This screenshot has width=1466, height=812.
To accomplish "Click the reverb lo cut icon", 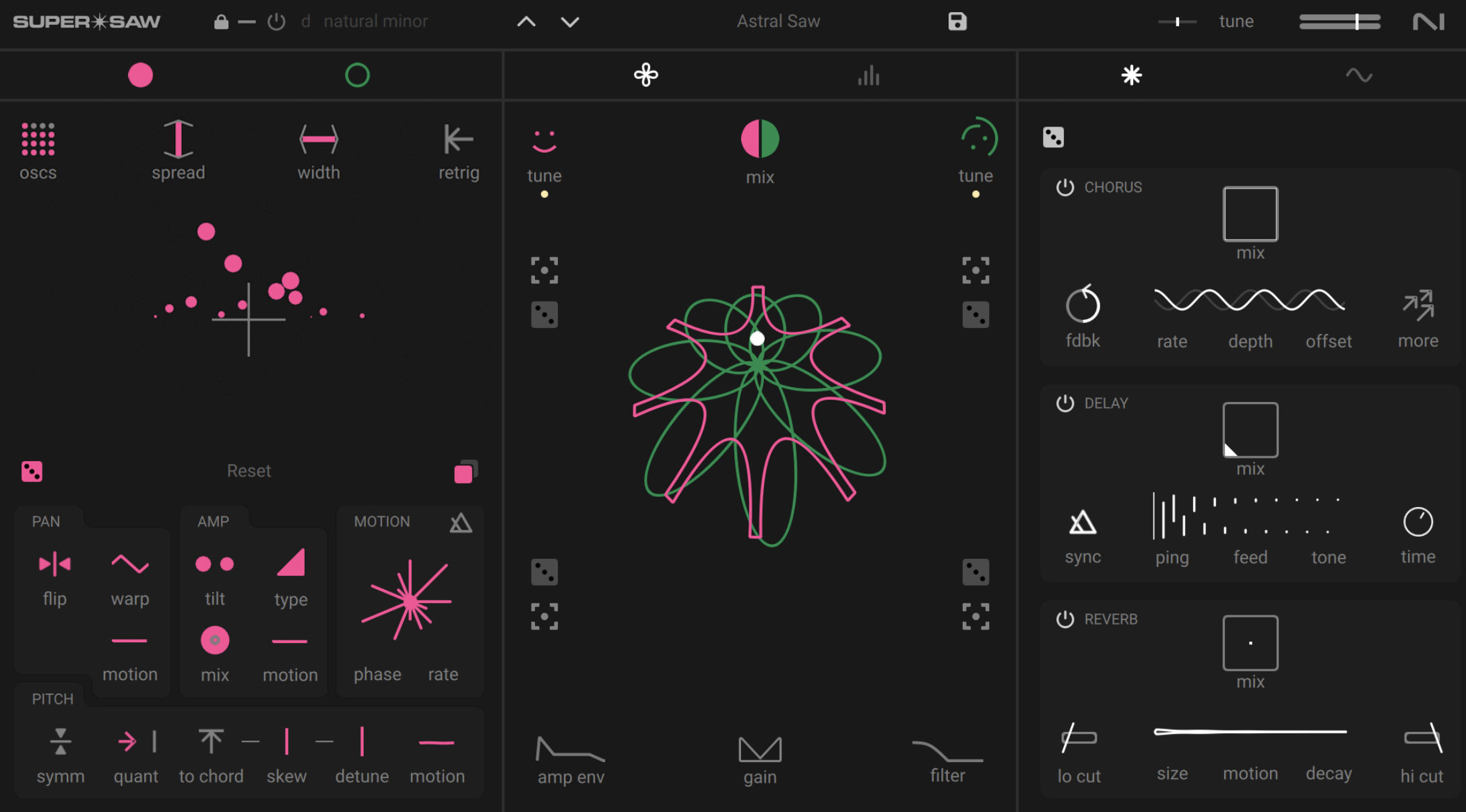I will (1079, 738).
